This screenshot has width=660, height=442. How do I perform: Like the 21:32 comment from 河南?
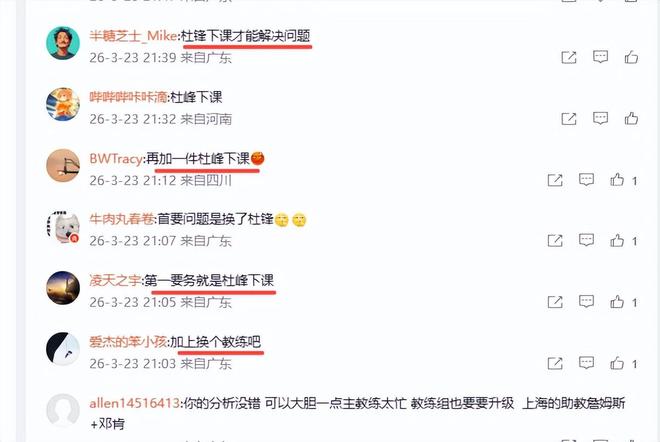(x=631, y=119)
